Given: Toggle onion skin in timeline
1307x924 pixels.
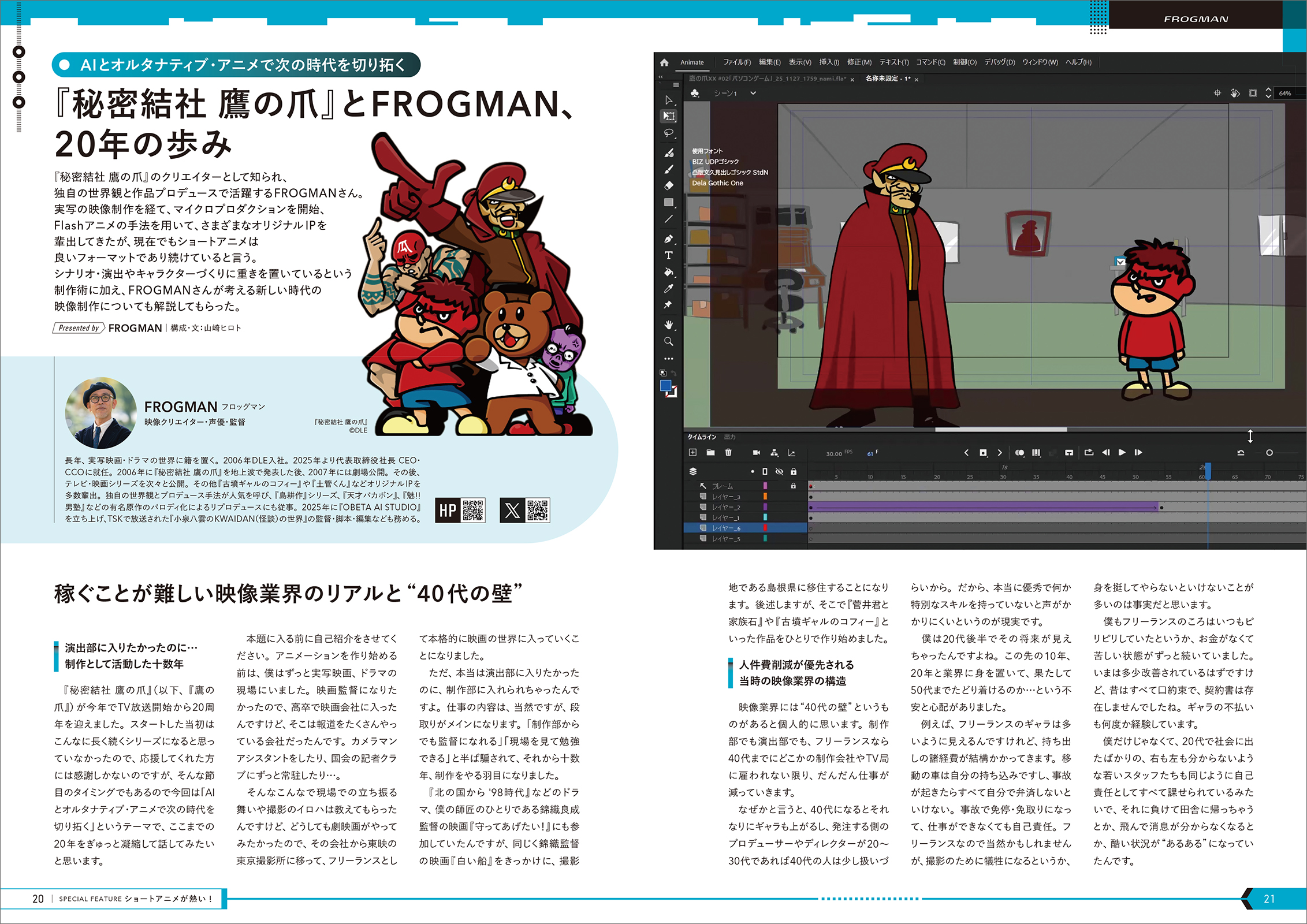Looking at the screenshot, I should click(1020, 452).
